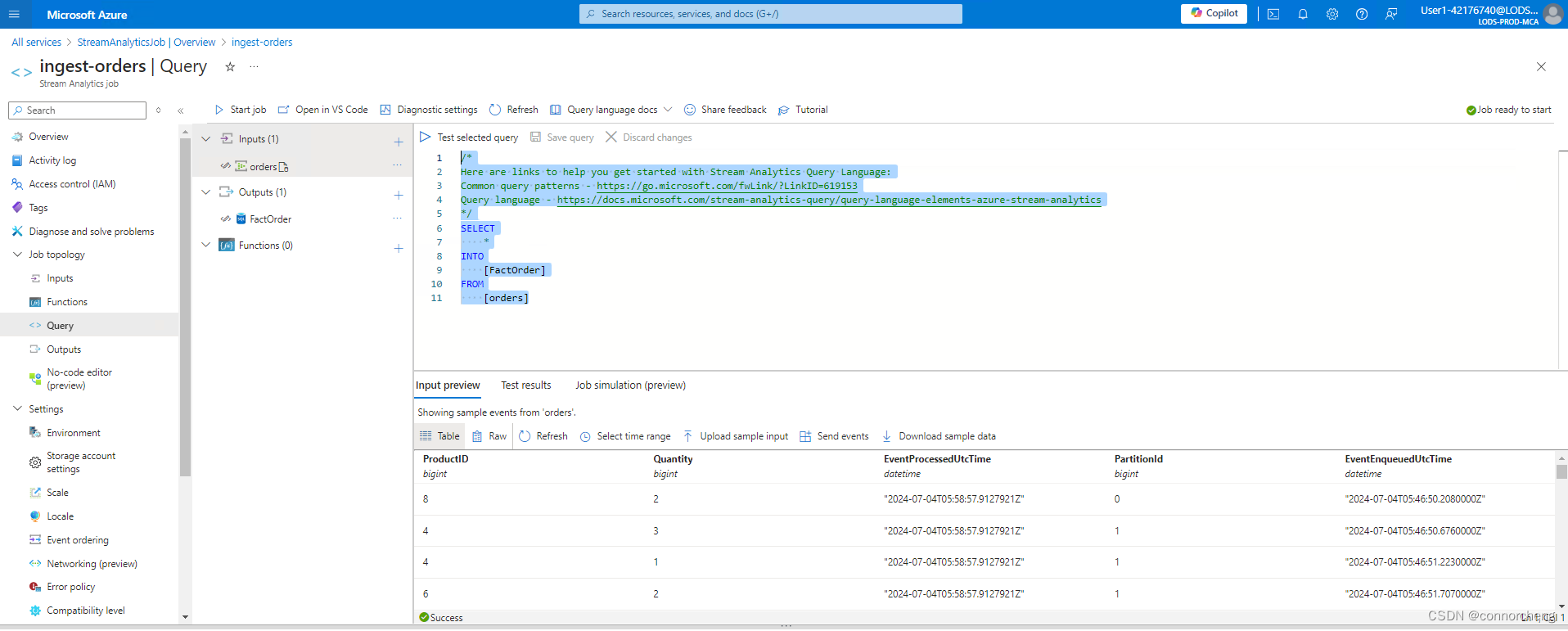The image size is (1568, 631).
Task: Close the Query blade
Action: click(x=1541, y=67)
